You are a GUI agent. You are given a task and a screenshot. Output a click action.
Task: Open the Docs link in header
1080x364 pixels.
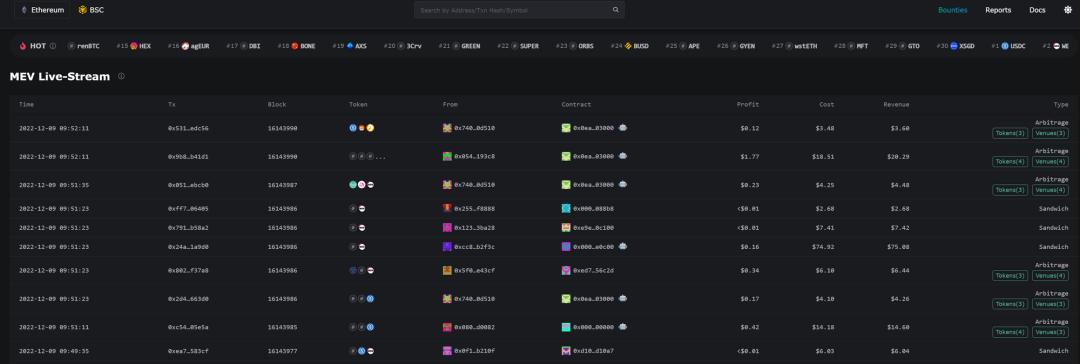tap(1037, 10)
